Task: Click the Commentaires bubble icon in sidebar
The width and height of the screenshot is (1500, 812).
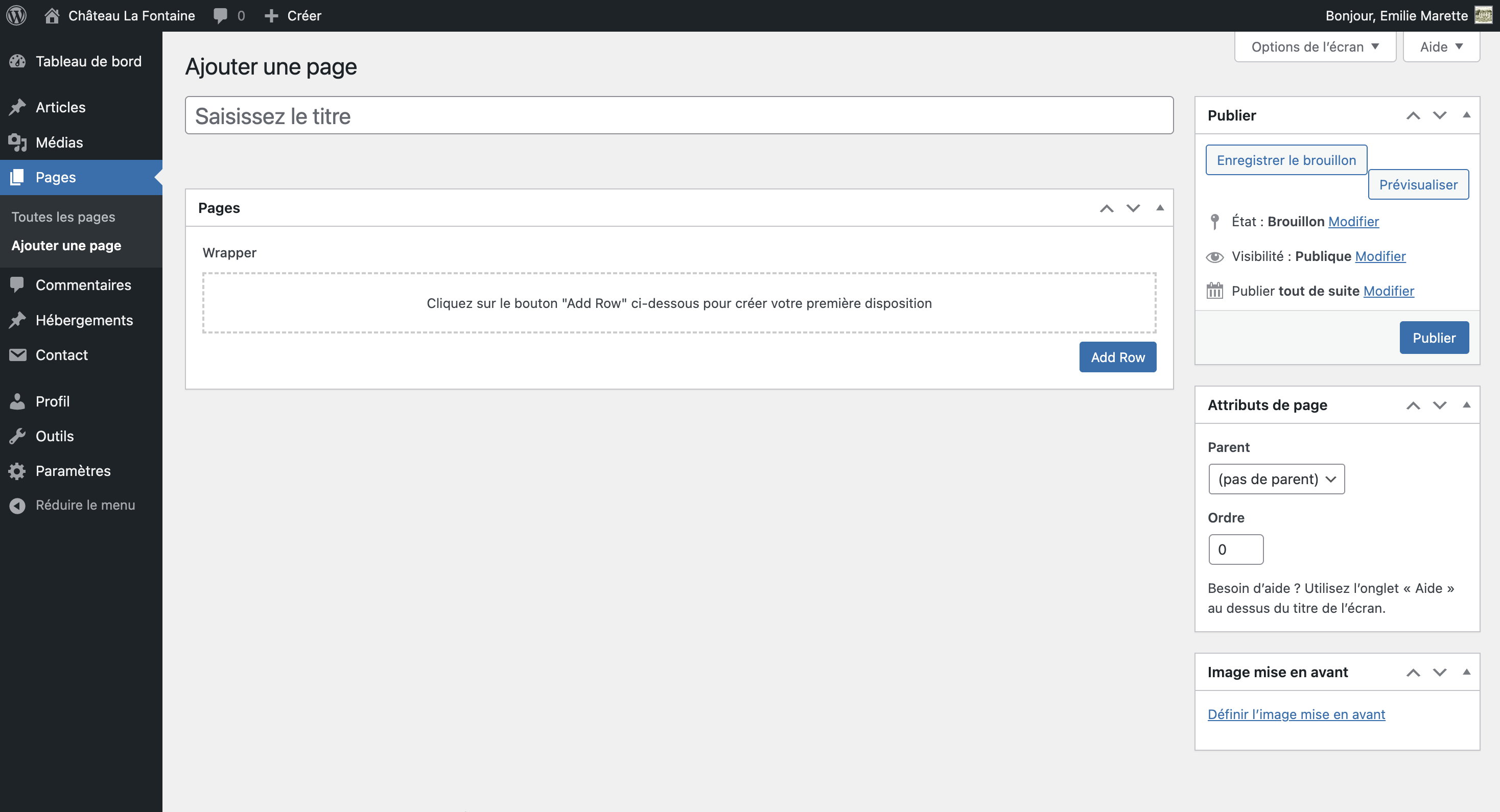Action: [16, 284]
